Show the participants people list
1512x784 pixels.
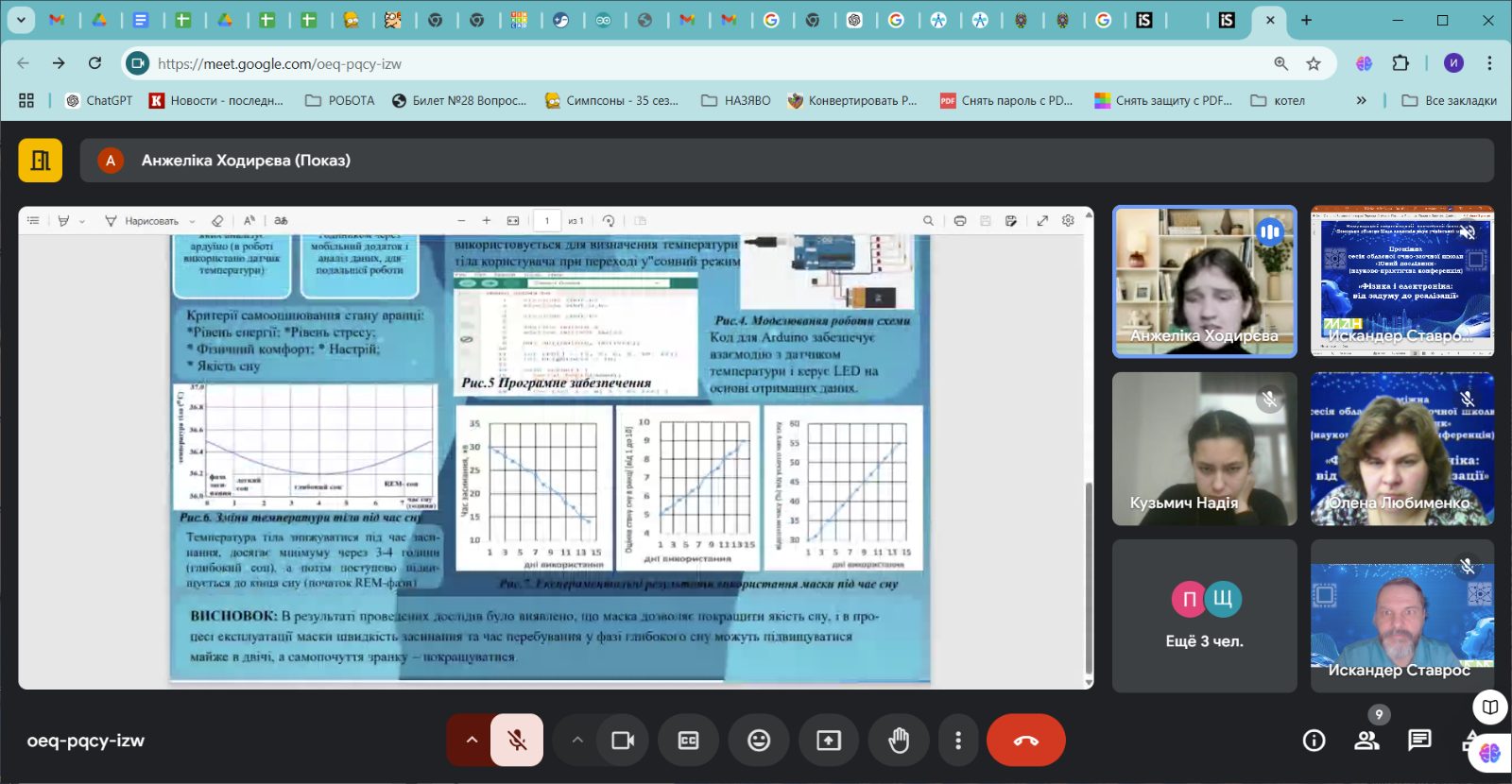pos(1366,741)
